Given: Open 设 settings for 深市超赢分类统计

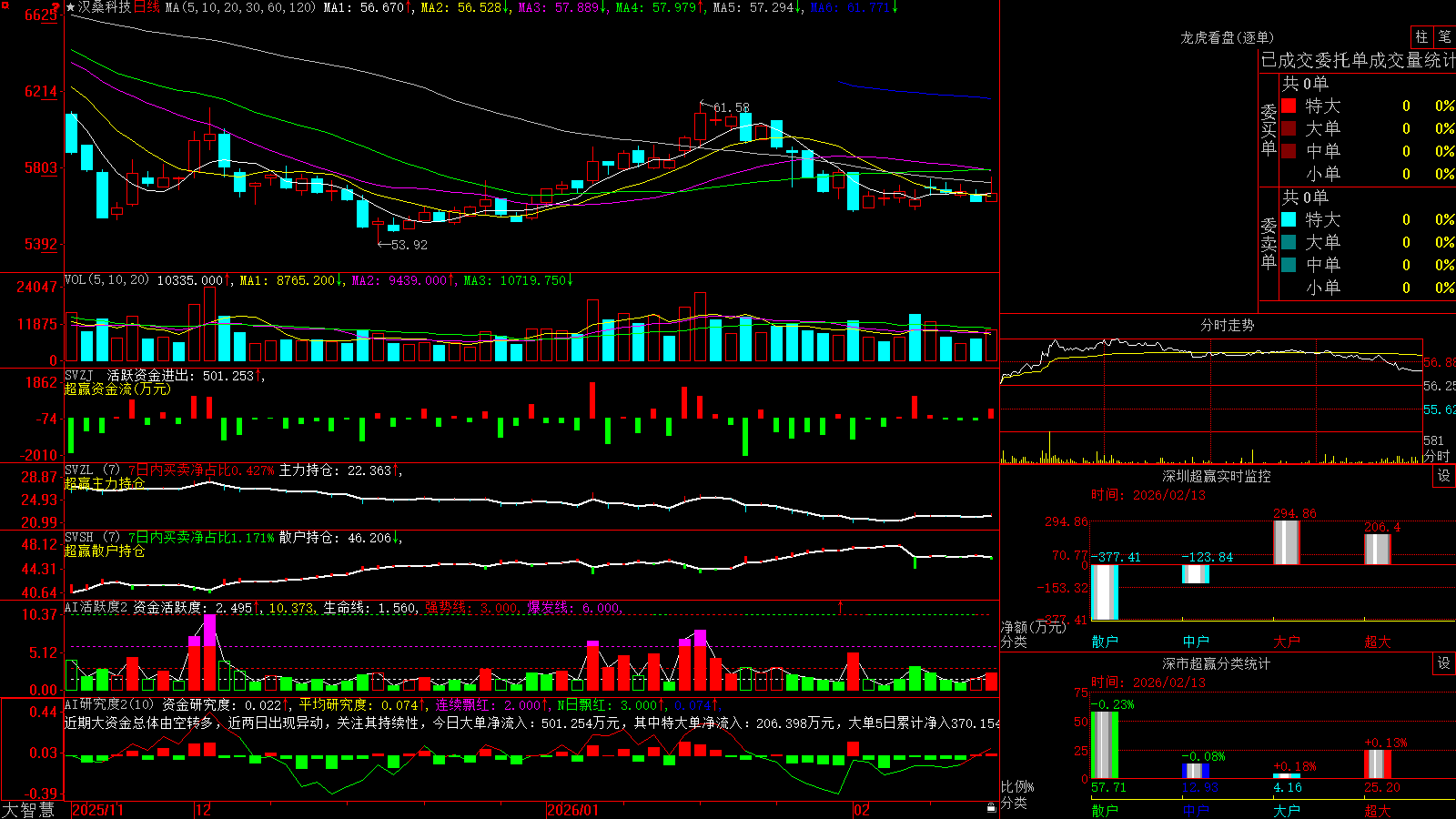Looking at the screenshot, I should [1444, 663].
